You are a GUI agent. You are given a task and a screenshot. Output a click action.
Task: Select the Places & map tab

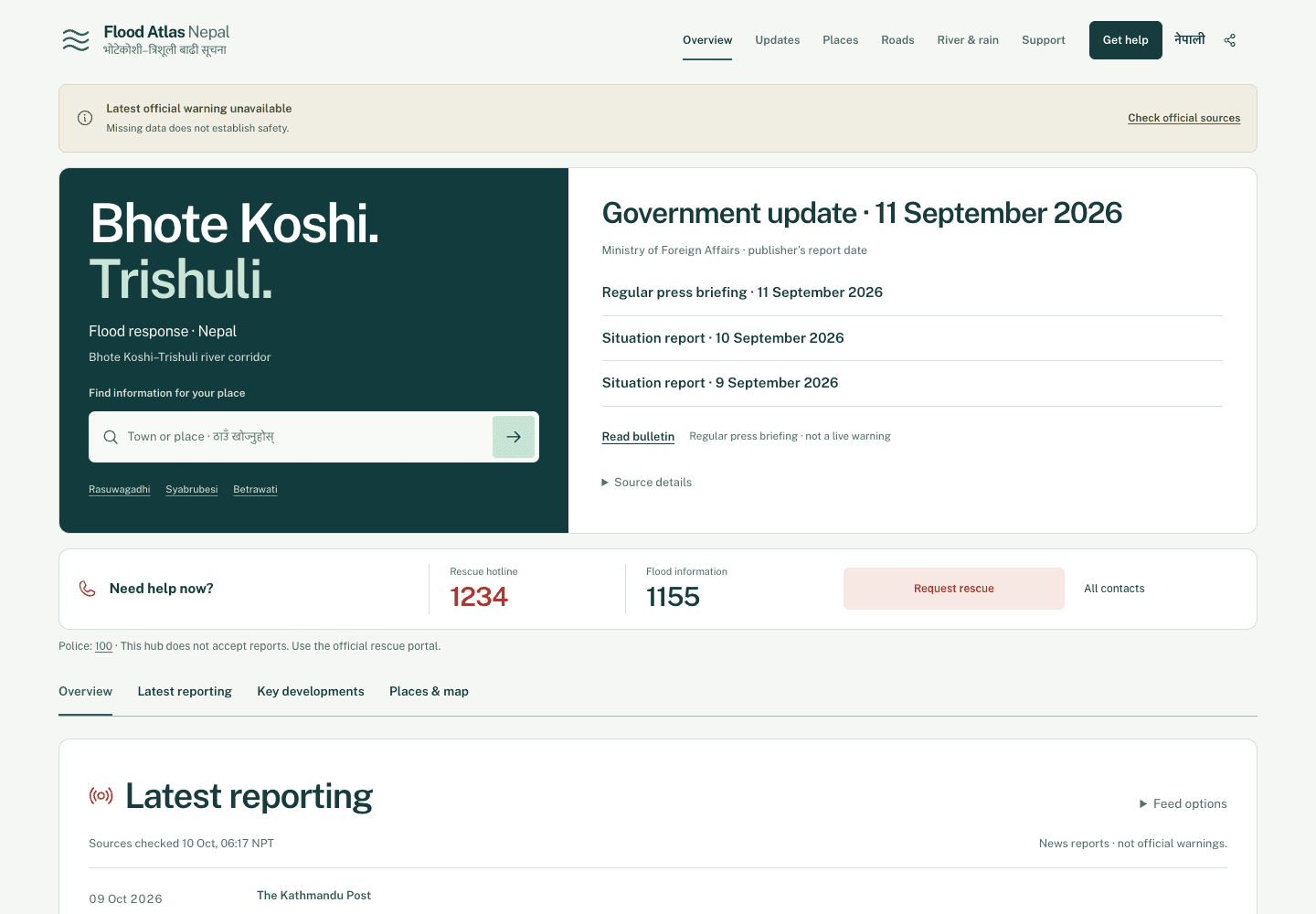(429, 692)
